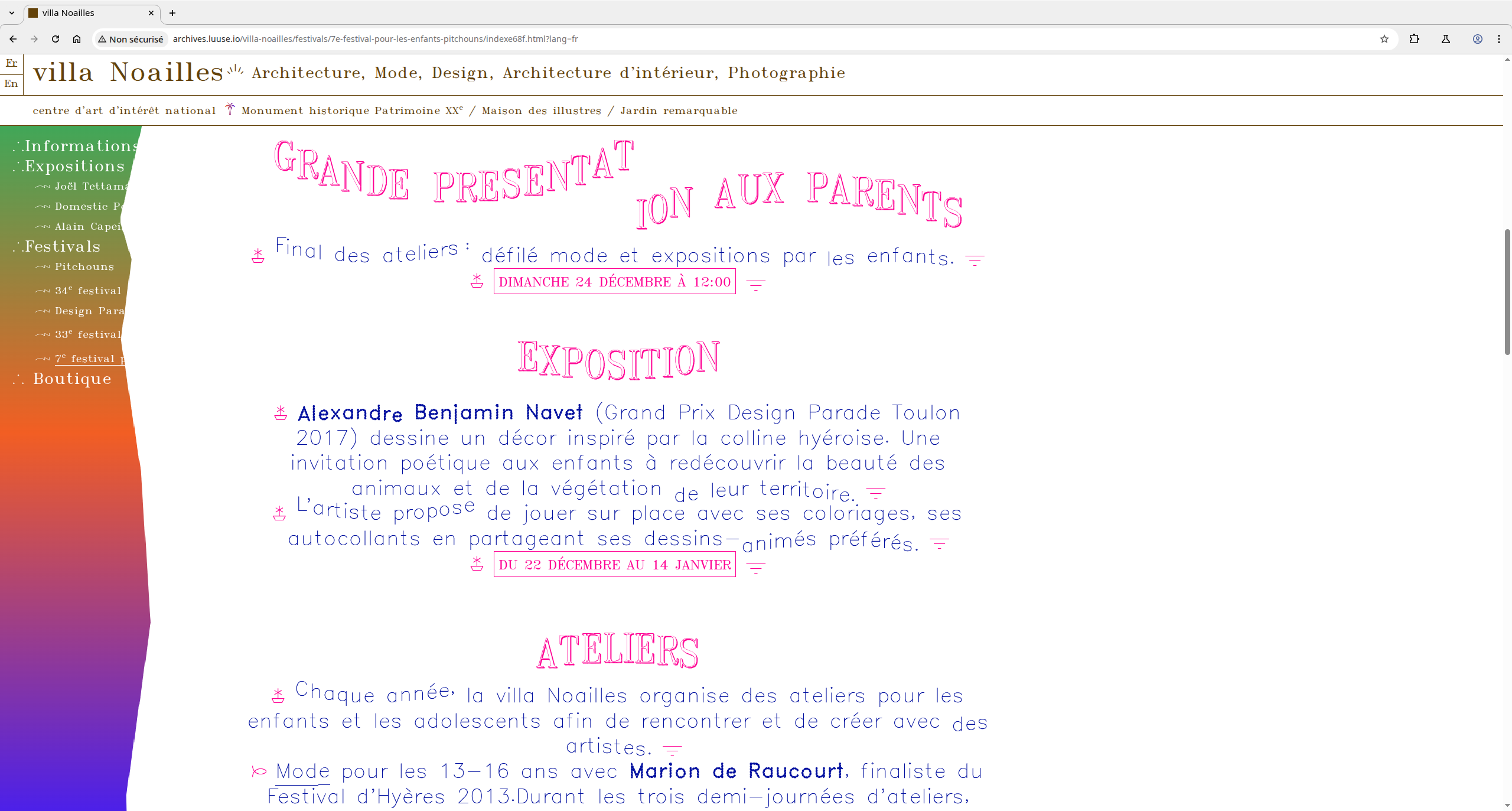Open the extensions puzzle icon
1512x811 pixels.
click(1414, 39)
